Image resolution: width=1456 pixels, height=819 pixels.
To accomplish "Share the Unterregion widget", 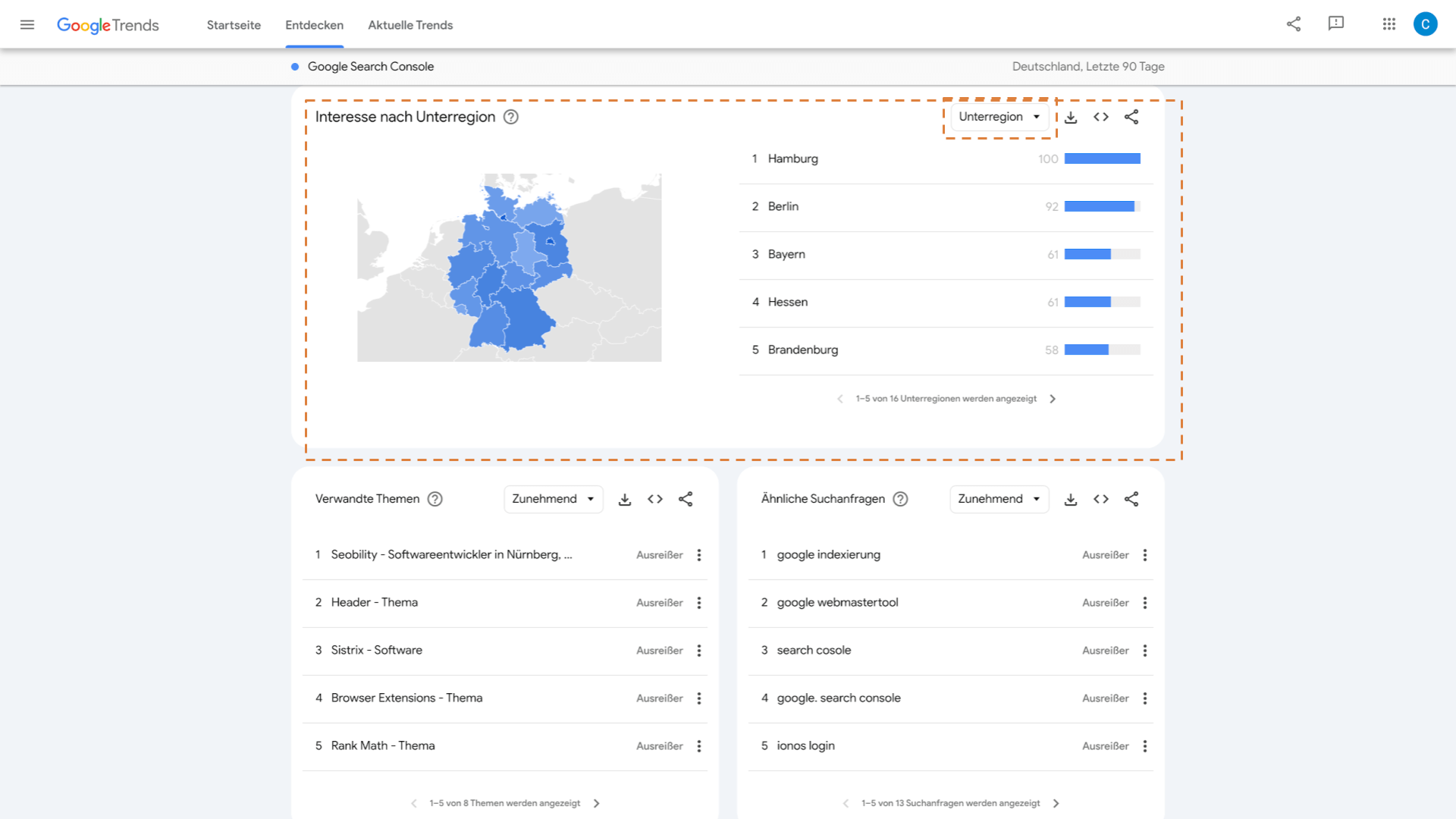I will [x=1131, y=117].
